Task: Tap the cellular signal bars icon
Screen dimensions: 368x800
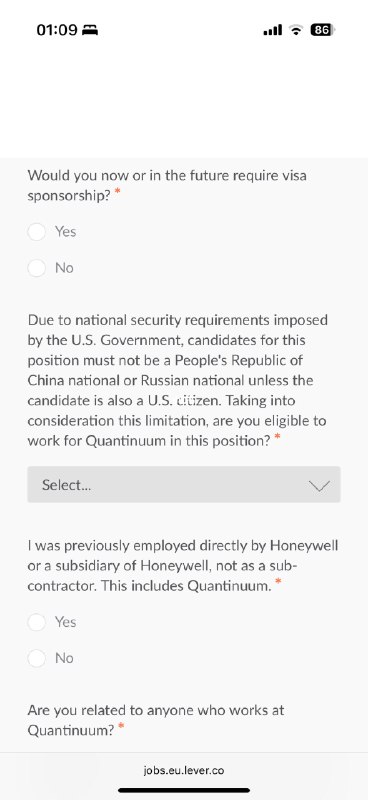Action: click(x=273, y=31)
